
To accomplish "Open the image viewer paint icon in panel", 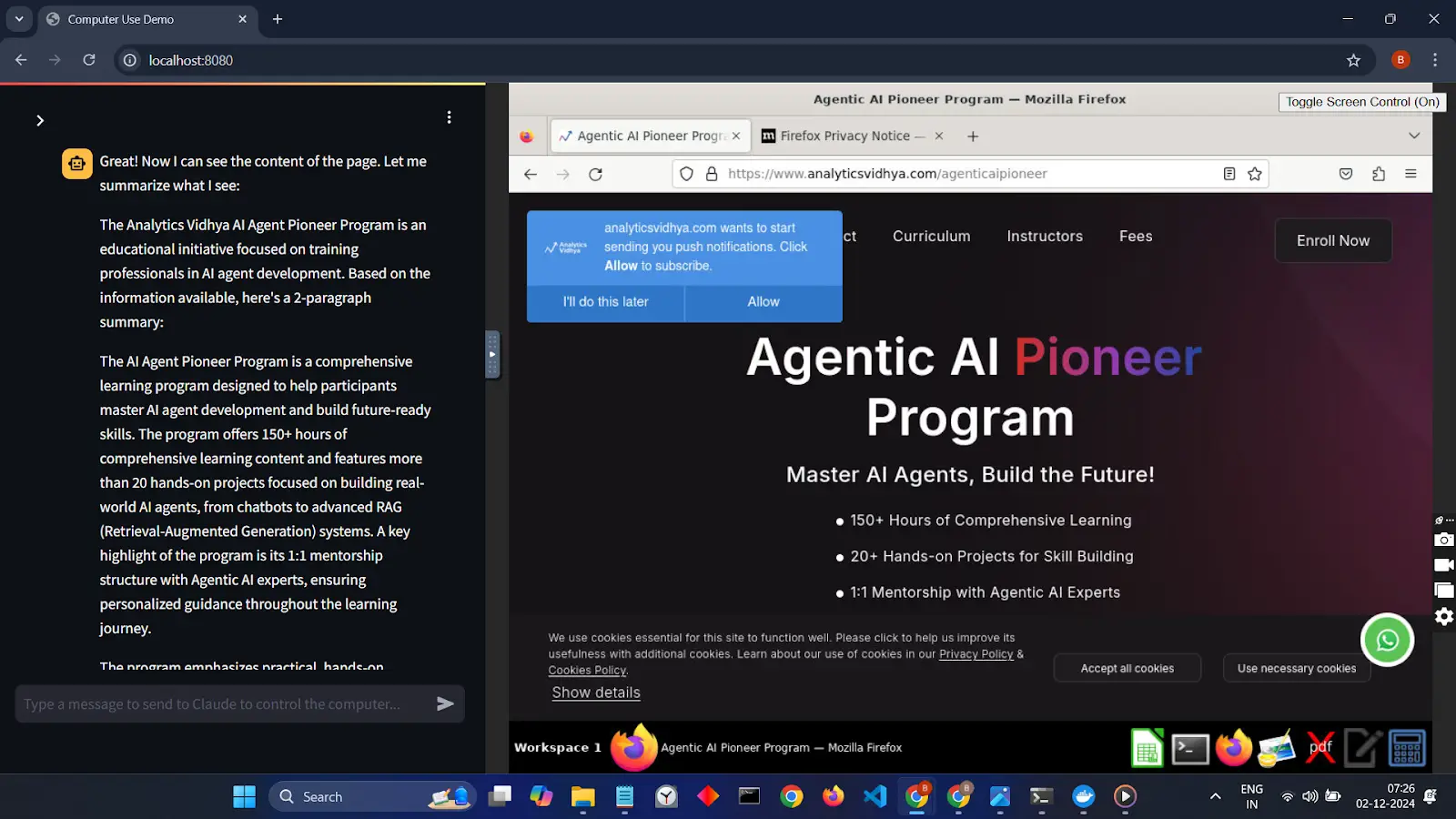I will [1277, 748].
